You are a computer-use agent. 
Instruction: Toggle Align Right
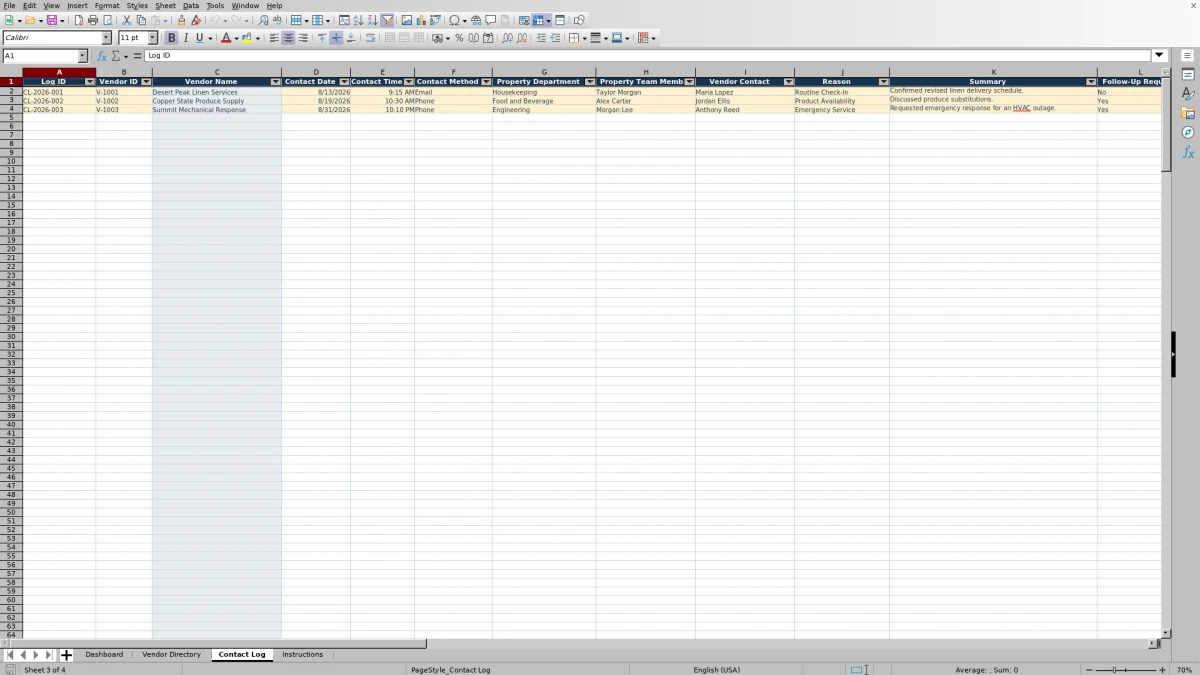[303, 38]
